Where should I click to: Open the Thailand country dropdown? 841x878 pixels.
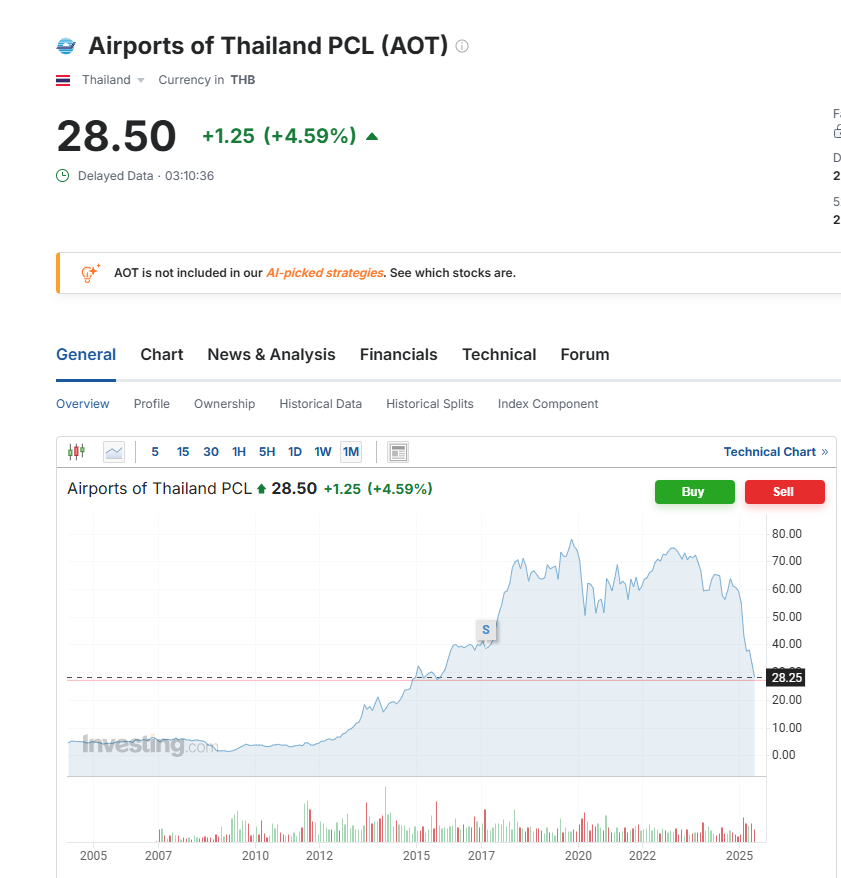click(x=140, y=80)
